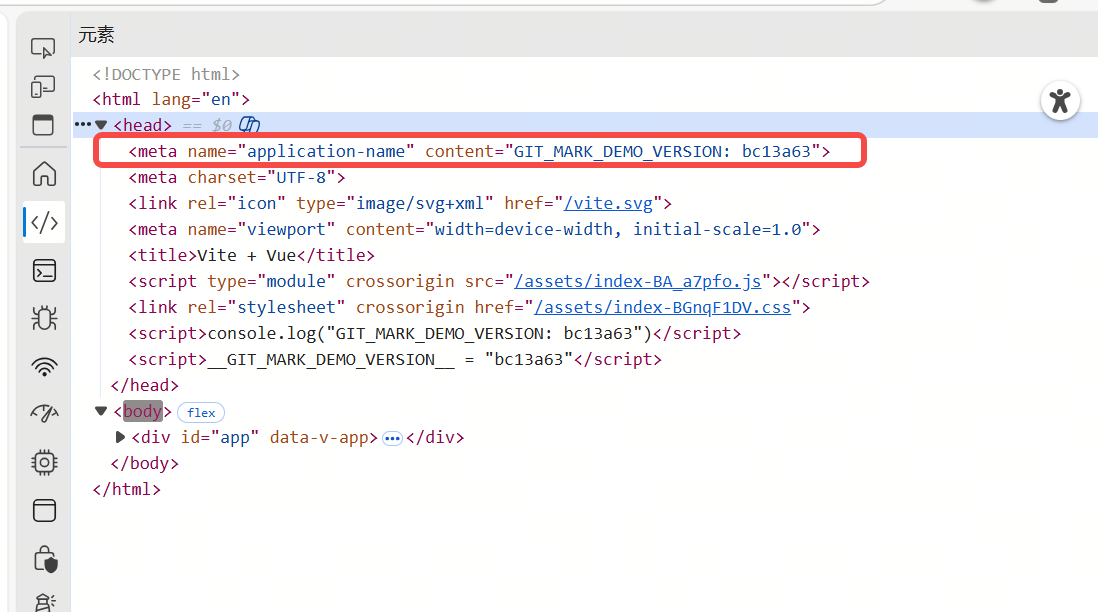Collapse the body element triangle

(x=101, y=411)
